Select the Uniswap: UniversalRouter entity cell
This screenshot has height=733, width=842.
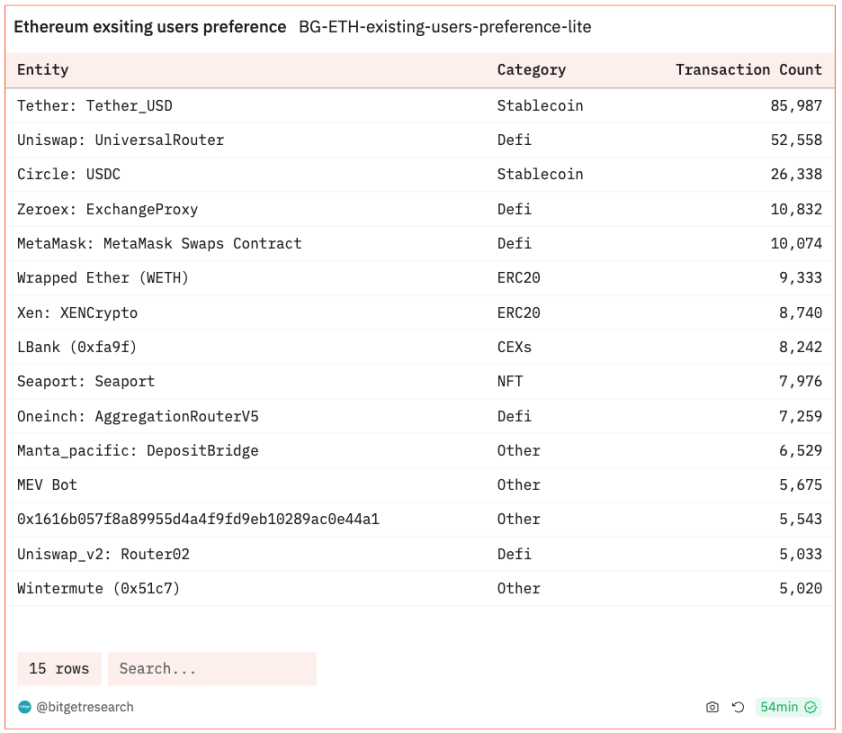(120, 140)
